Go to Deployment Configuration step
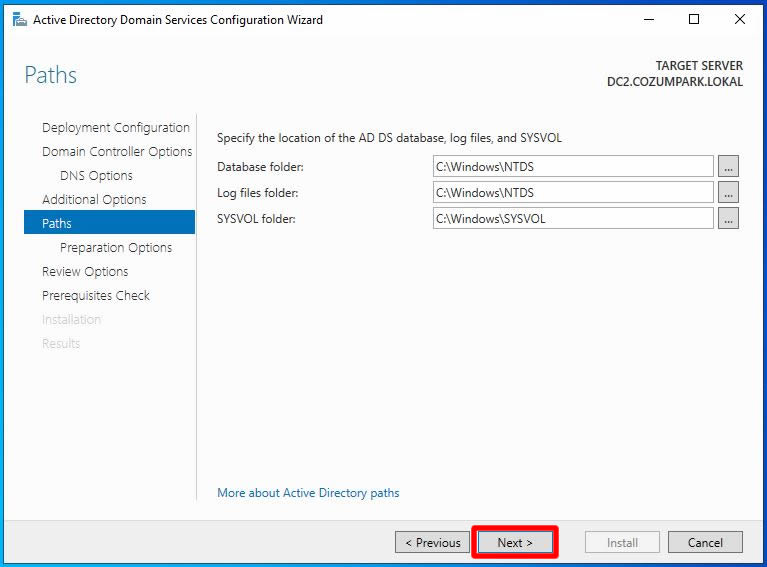 115,128
